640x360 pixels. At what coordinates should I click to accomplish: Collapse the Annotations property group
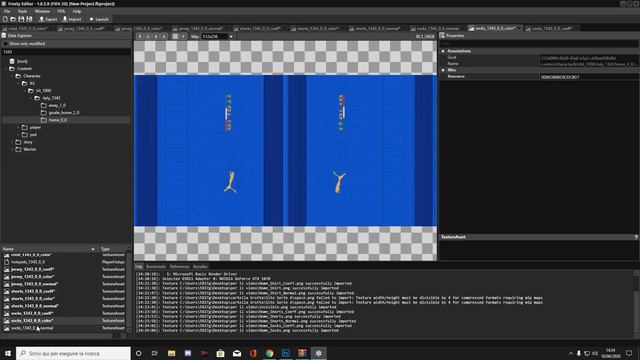point(443,51)
